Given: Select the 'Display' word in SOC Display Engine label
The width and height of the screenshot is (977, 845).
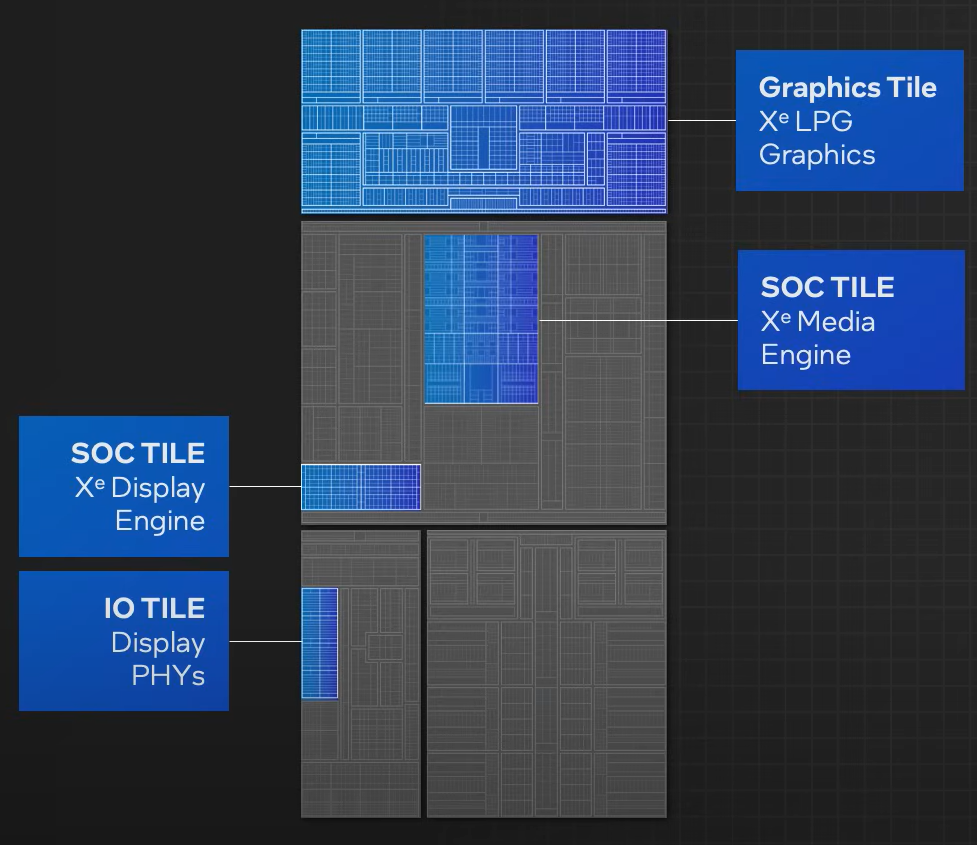Looking at the screenshot, I should pos(158,488).
